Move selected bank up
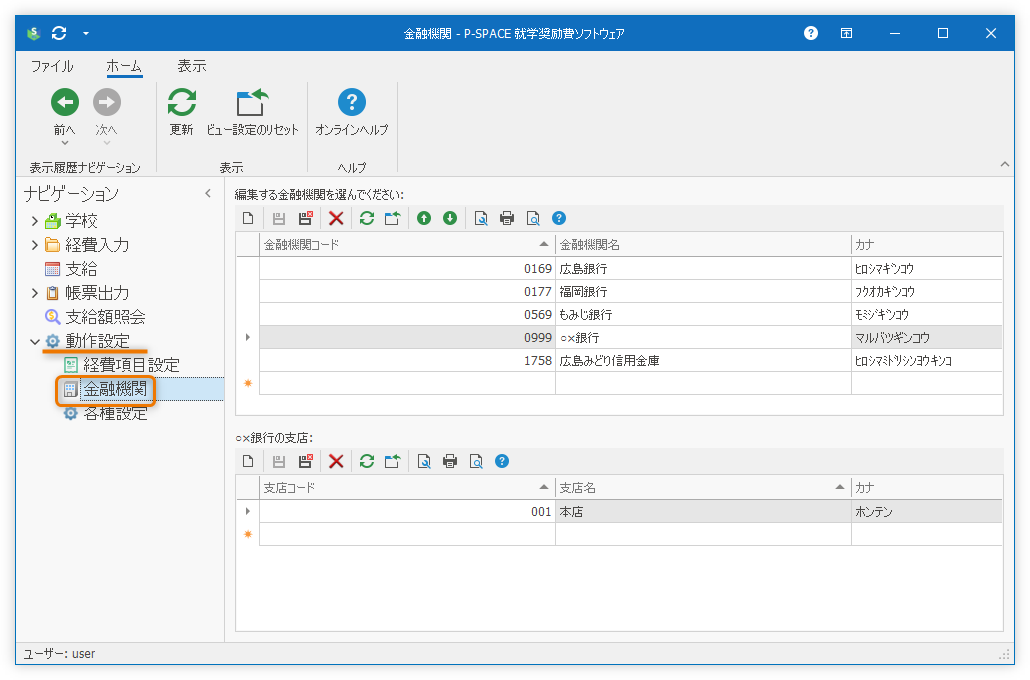The width and height of the screenshot is (1030, 680). pyautogui.click(x=424, y=218)
